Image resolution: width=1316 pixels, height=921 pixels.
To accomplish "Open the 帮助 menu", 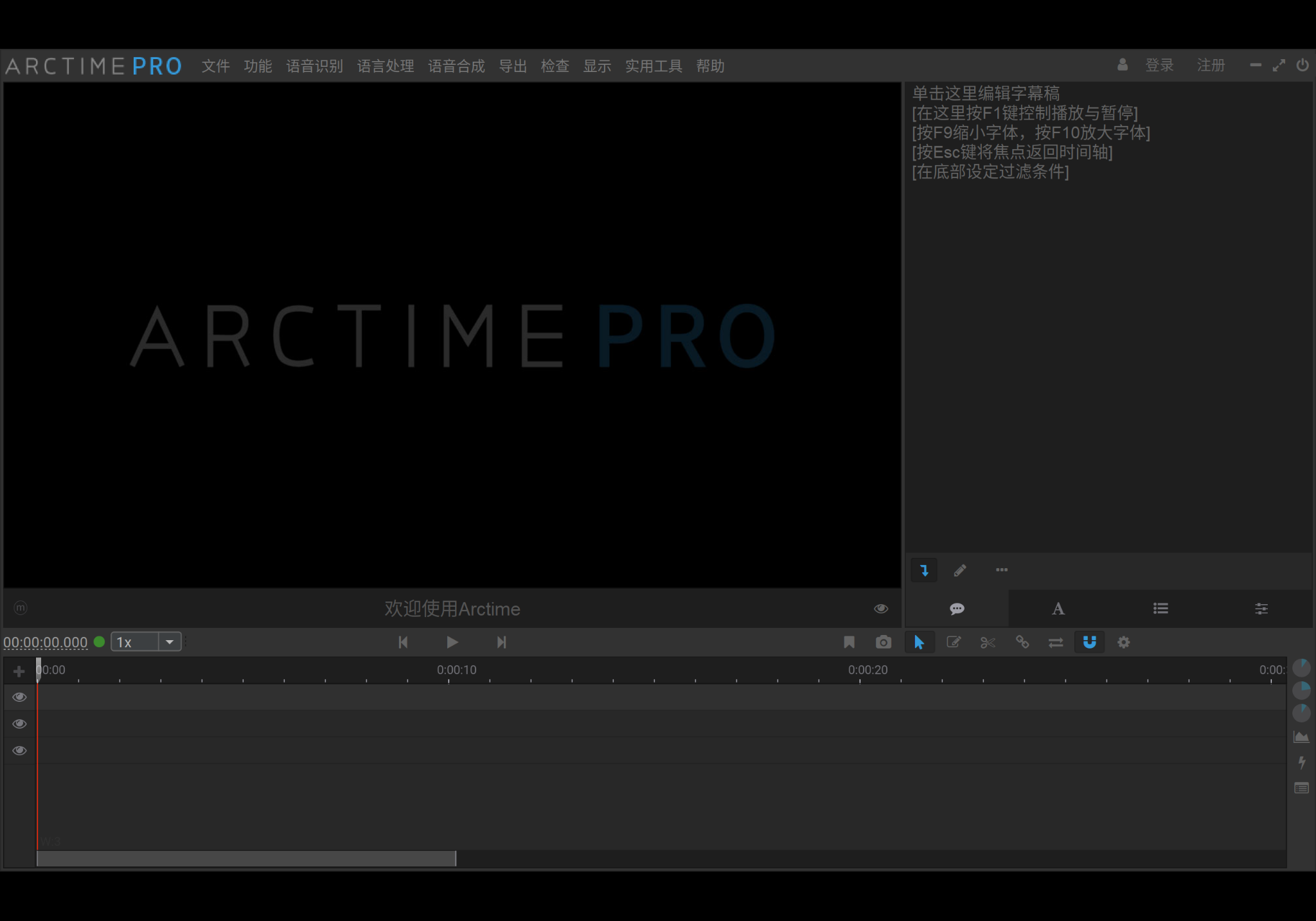I will [710, 66].
